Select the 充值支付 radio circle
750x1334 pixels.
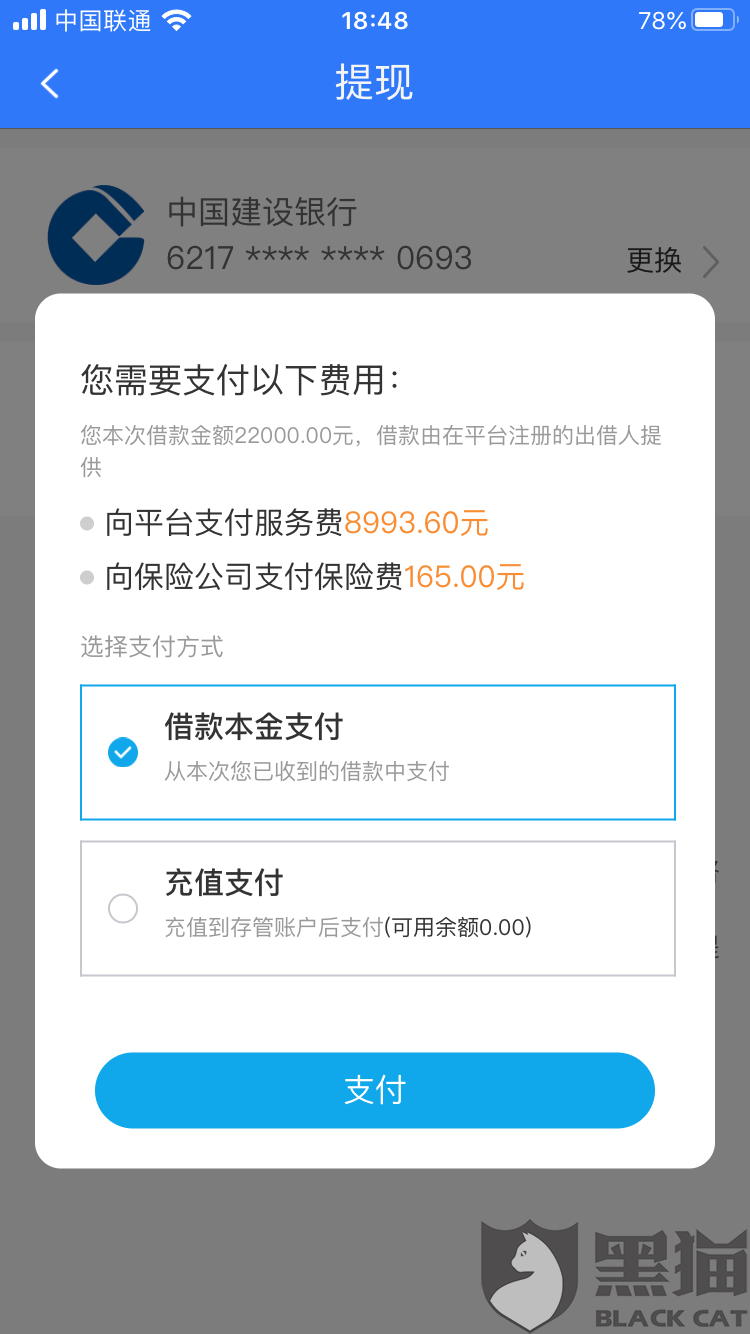coord(123,908)
